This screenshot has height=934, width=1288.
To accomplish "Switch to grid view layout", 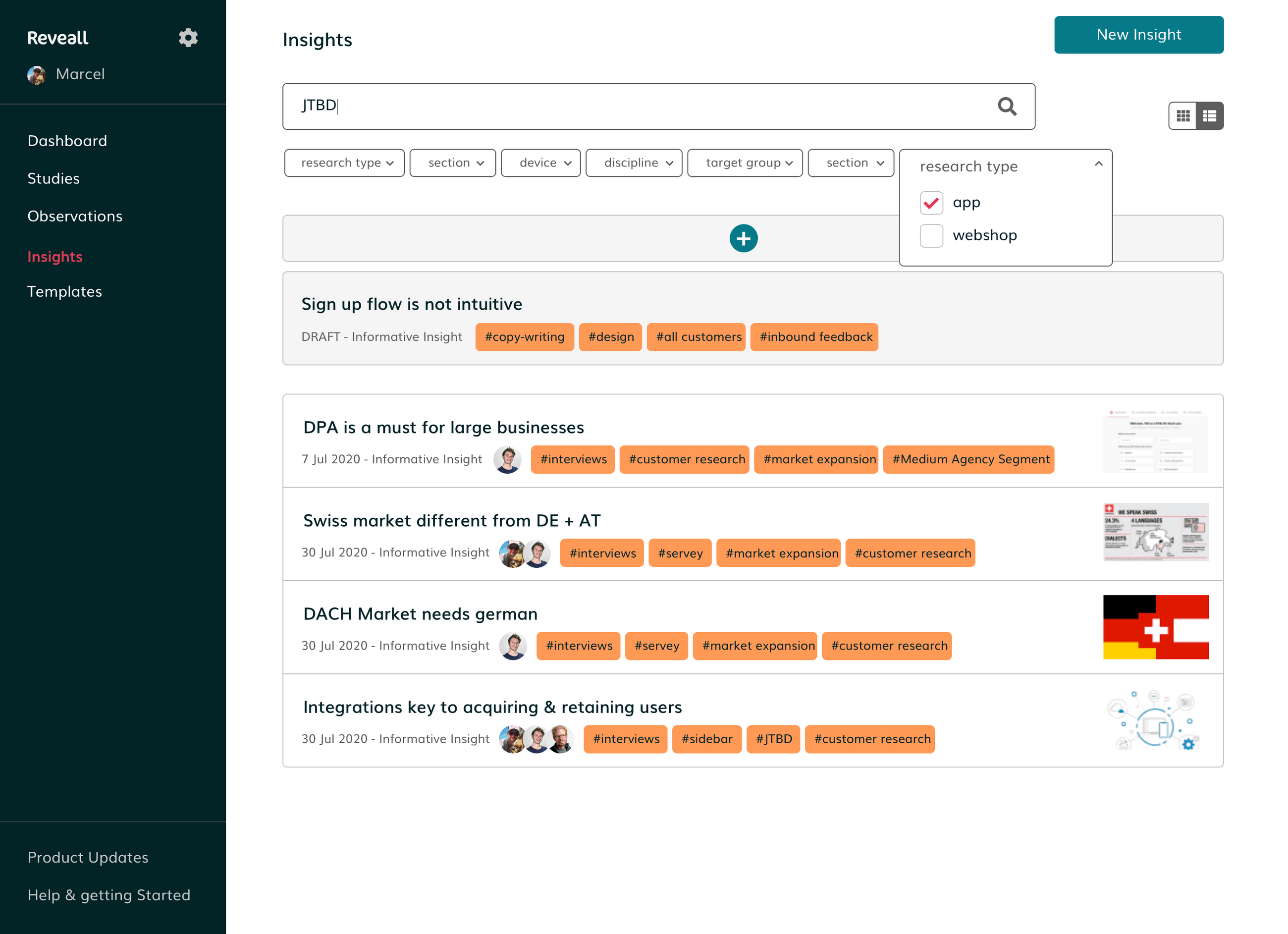I will pos(1183,116).
